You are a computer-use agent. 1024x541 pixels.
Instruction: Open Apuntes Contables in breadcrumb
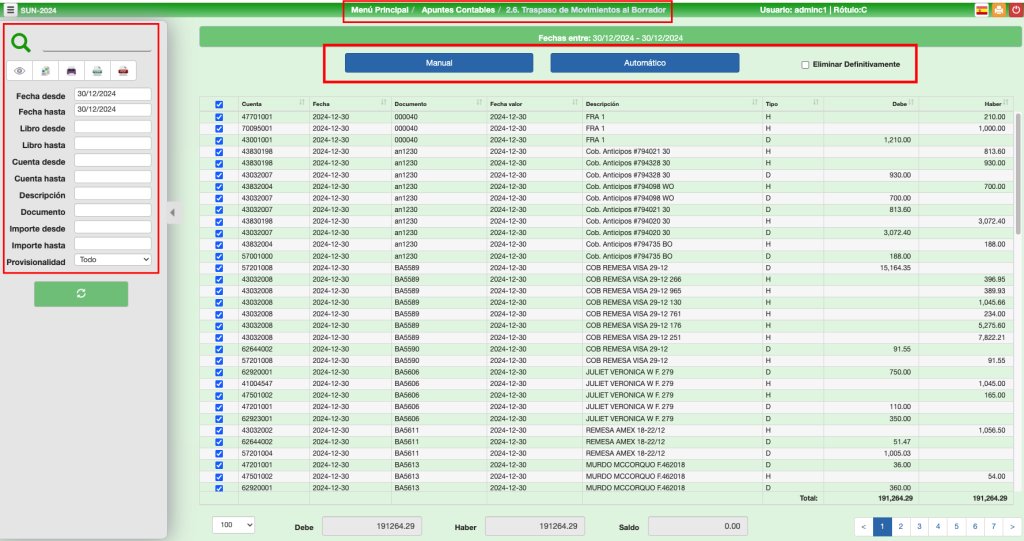[458, 10]
